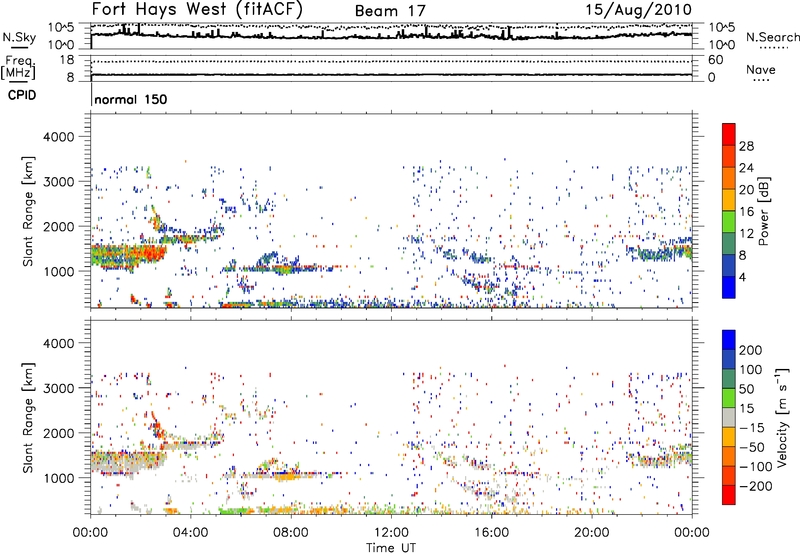The height and width of the screenshot is (554, 800).
Task: Click 'Slant Range [km]' label of power panel
Action: coord(28,211)
